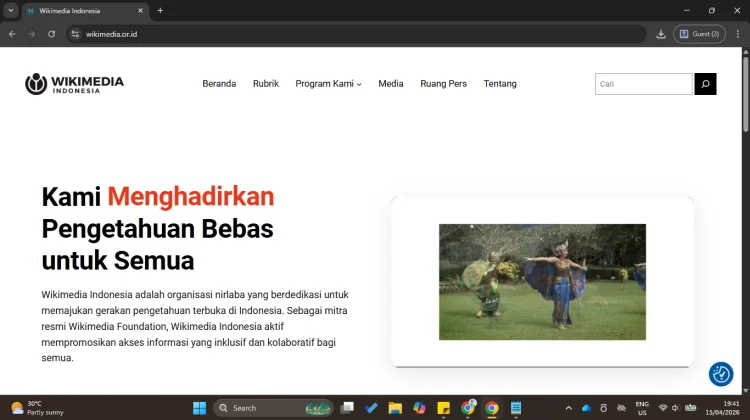The height and width of the screenshot is (420, 750).
Task: Open the browser downloads icon
Action: pos(661,34)
